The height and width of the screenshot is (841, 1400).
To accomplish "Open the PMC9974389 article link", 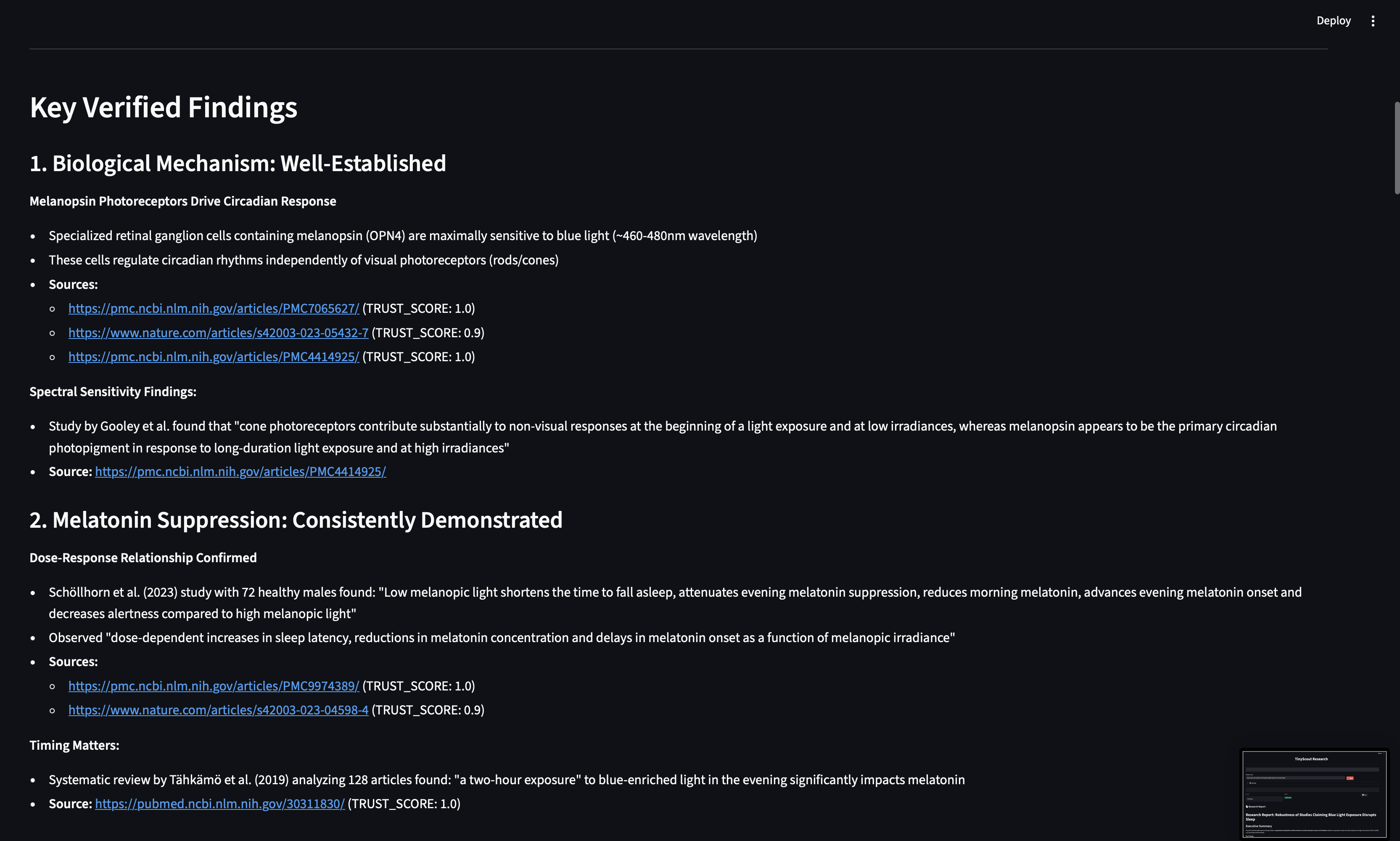I will [214, 686].
